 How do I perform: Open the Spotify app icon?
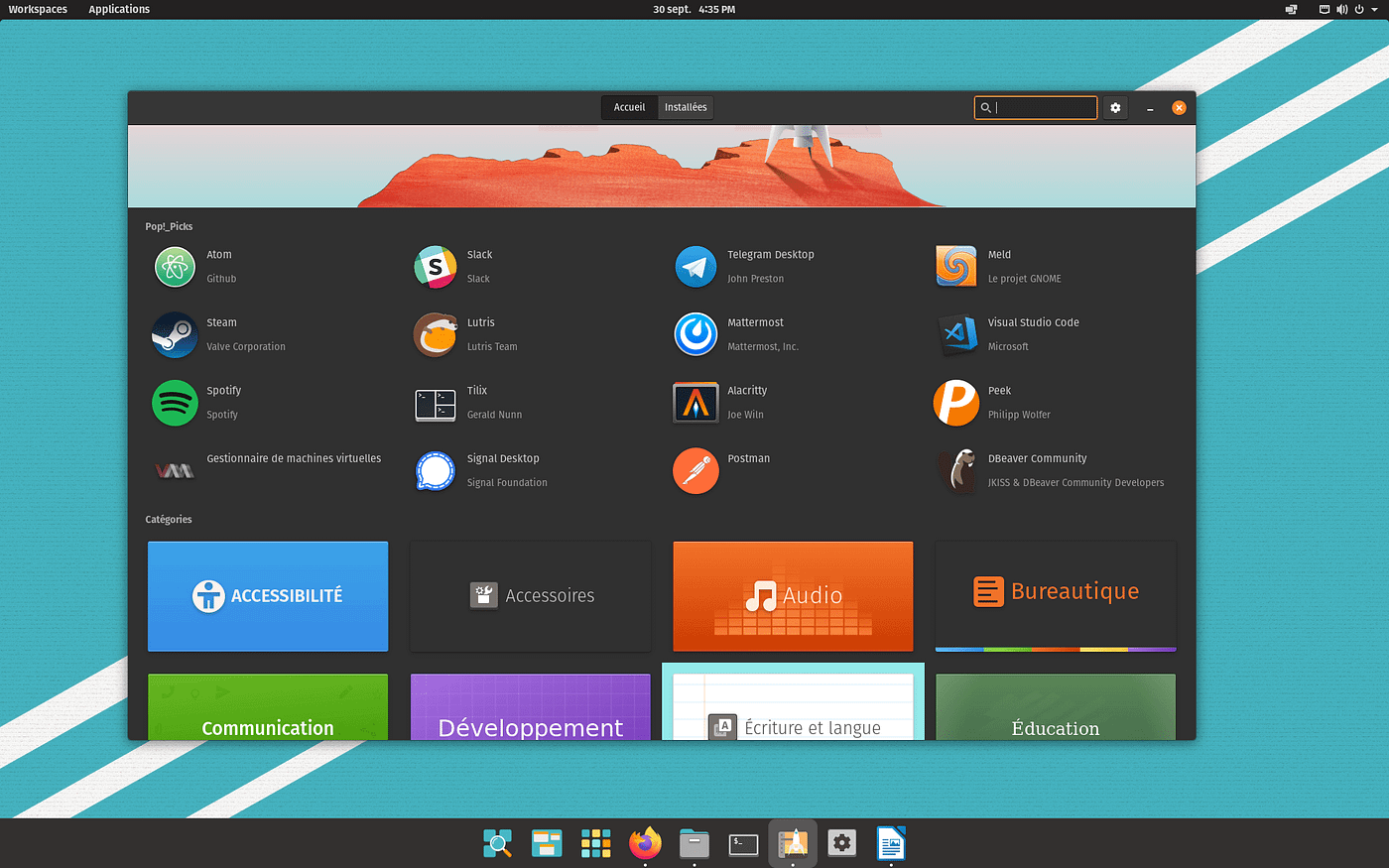tap(175, 403)
